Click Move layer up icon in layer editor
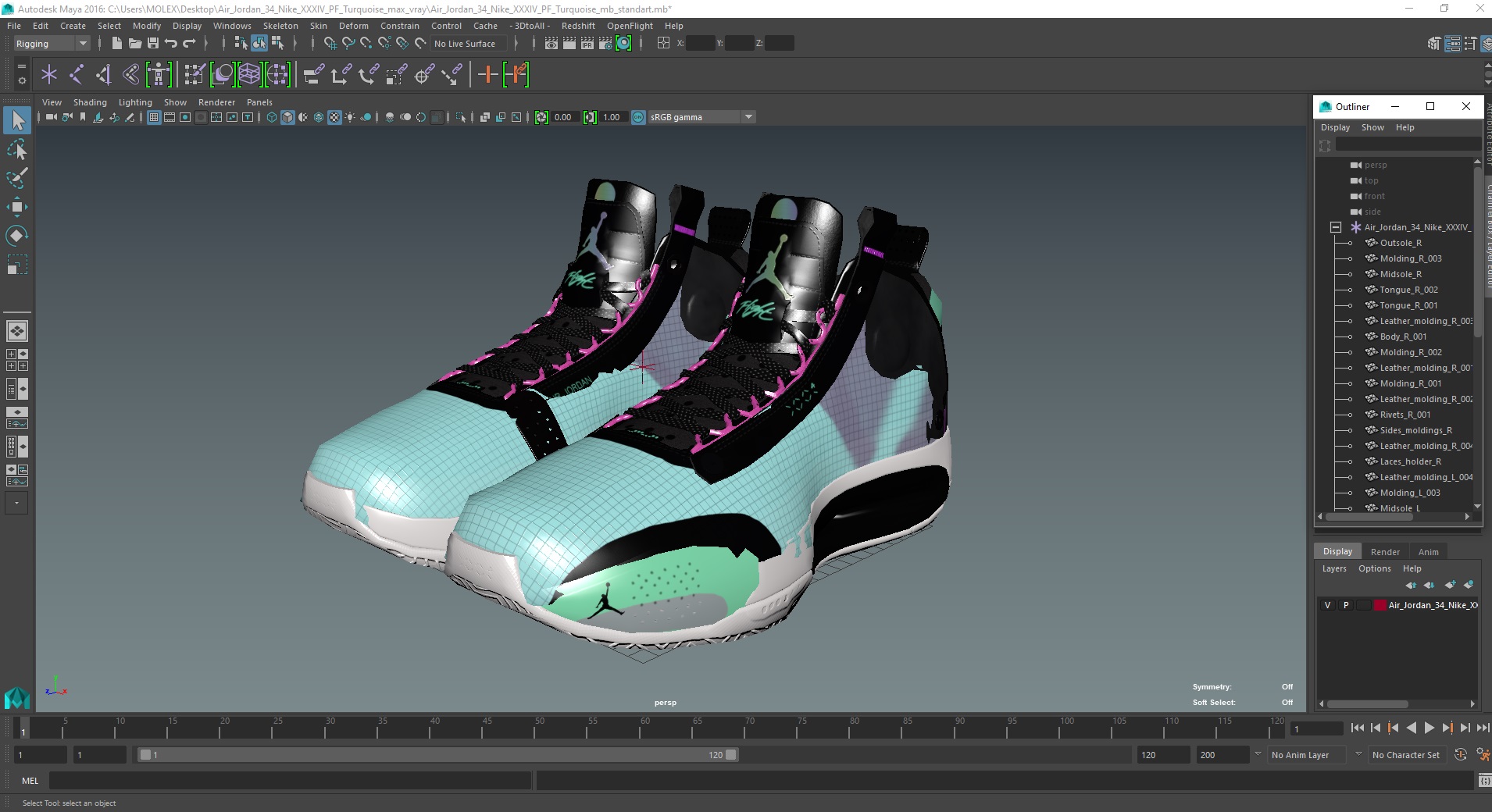Image resolution: width=1492 pixels, height=812 pixels. point(1411,585)
